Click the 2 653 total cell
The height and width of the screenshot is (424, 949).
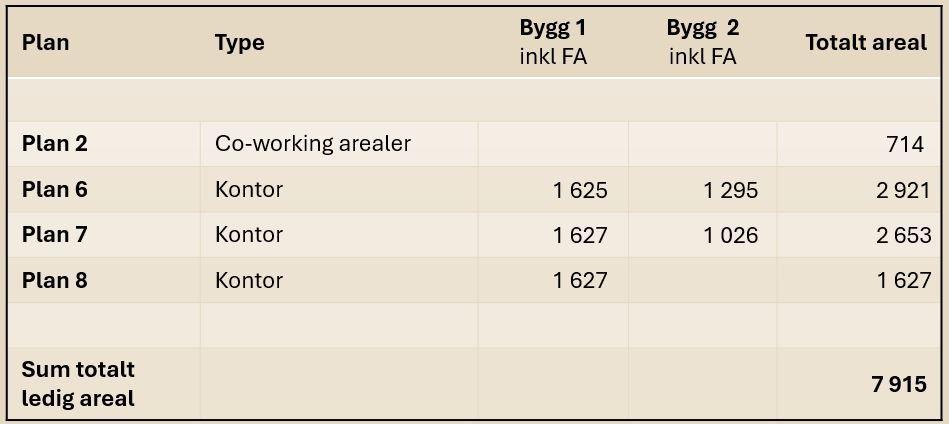coord(904,235)
